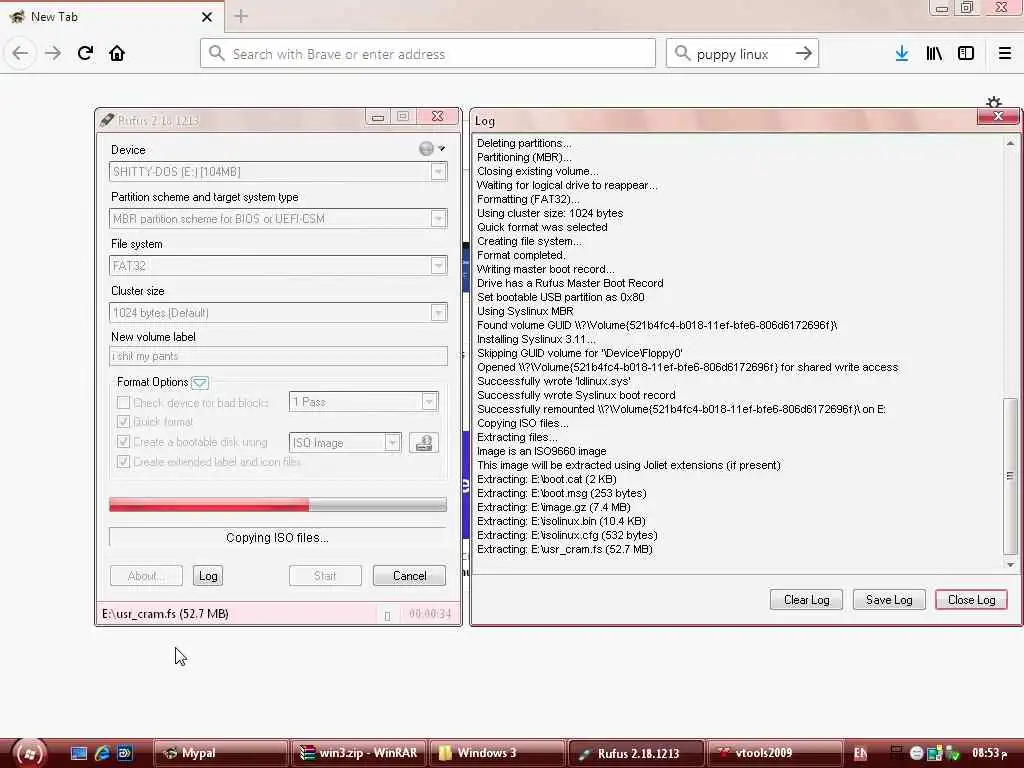
Task: Cancel the ISO copy operation
Action: 409,576
